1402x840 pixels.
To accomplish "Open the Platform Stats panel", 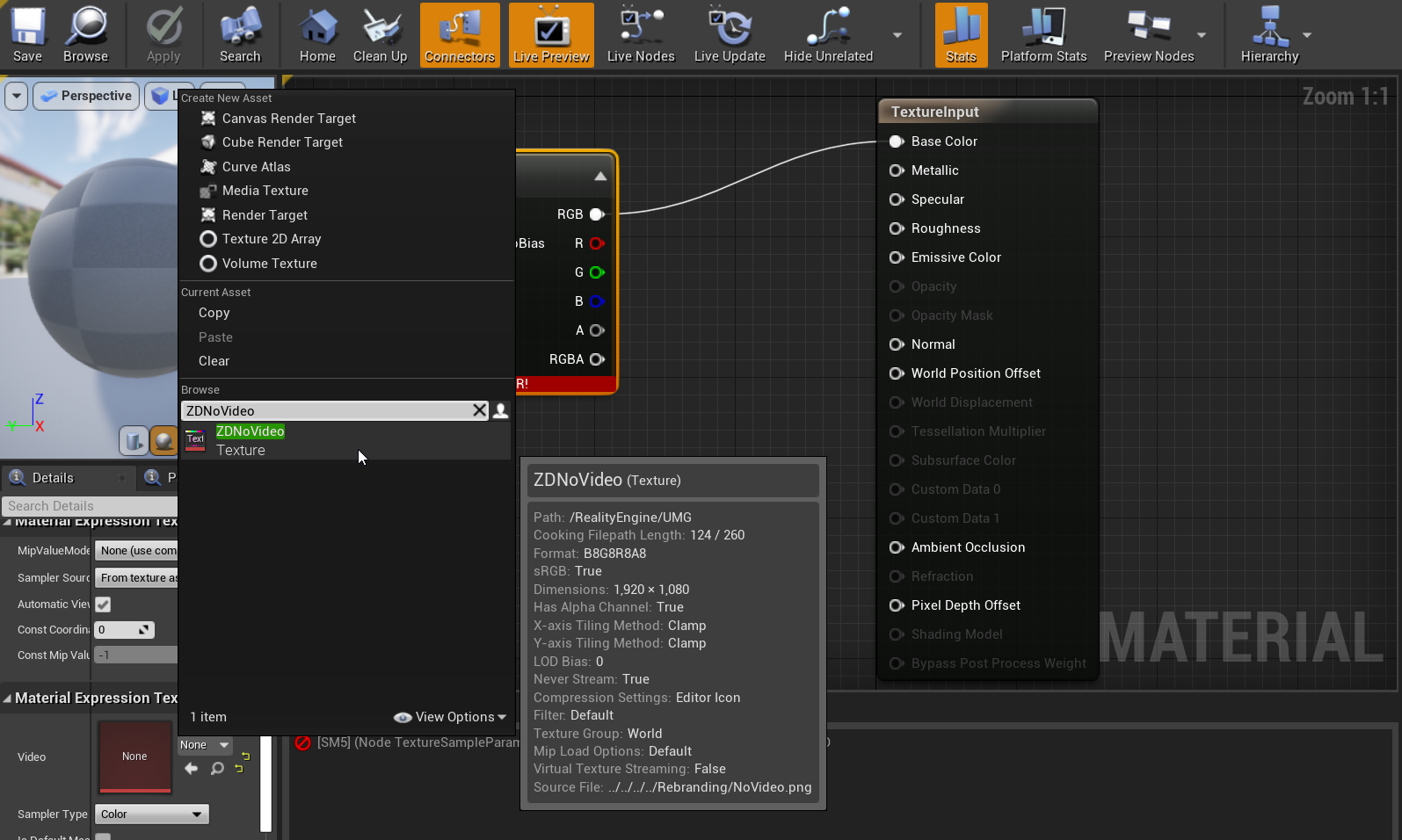I will tap(1043, 35).
